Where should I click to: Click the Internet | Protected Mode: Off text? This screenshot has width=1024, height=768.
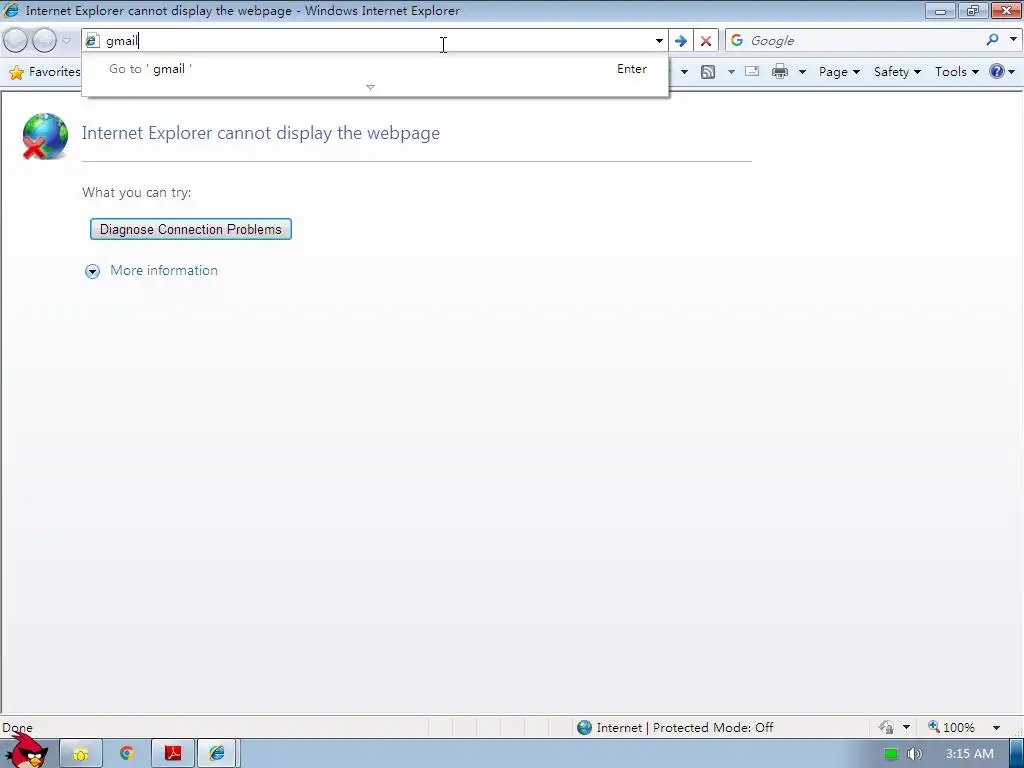[684, 728]
